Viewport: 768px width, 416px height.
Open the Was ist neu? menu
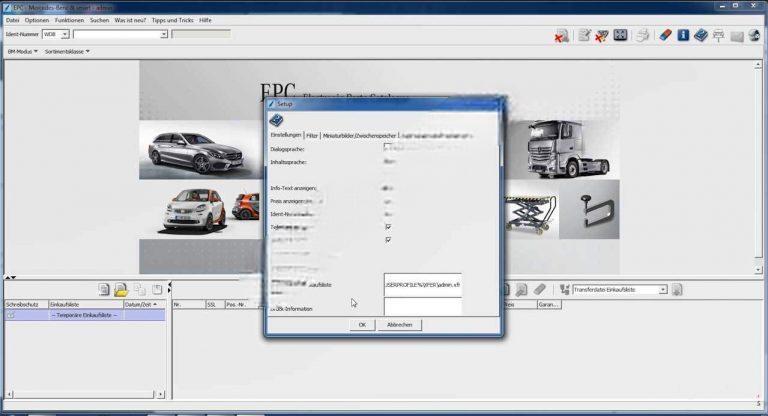pyautogui.click(x=130, y=20)
